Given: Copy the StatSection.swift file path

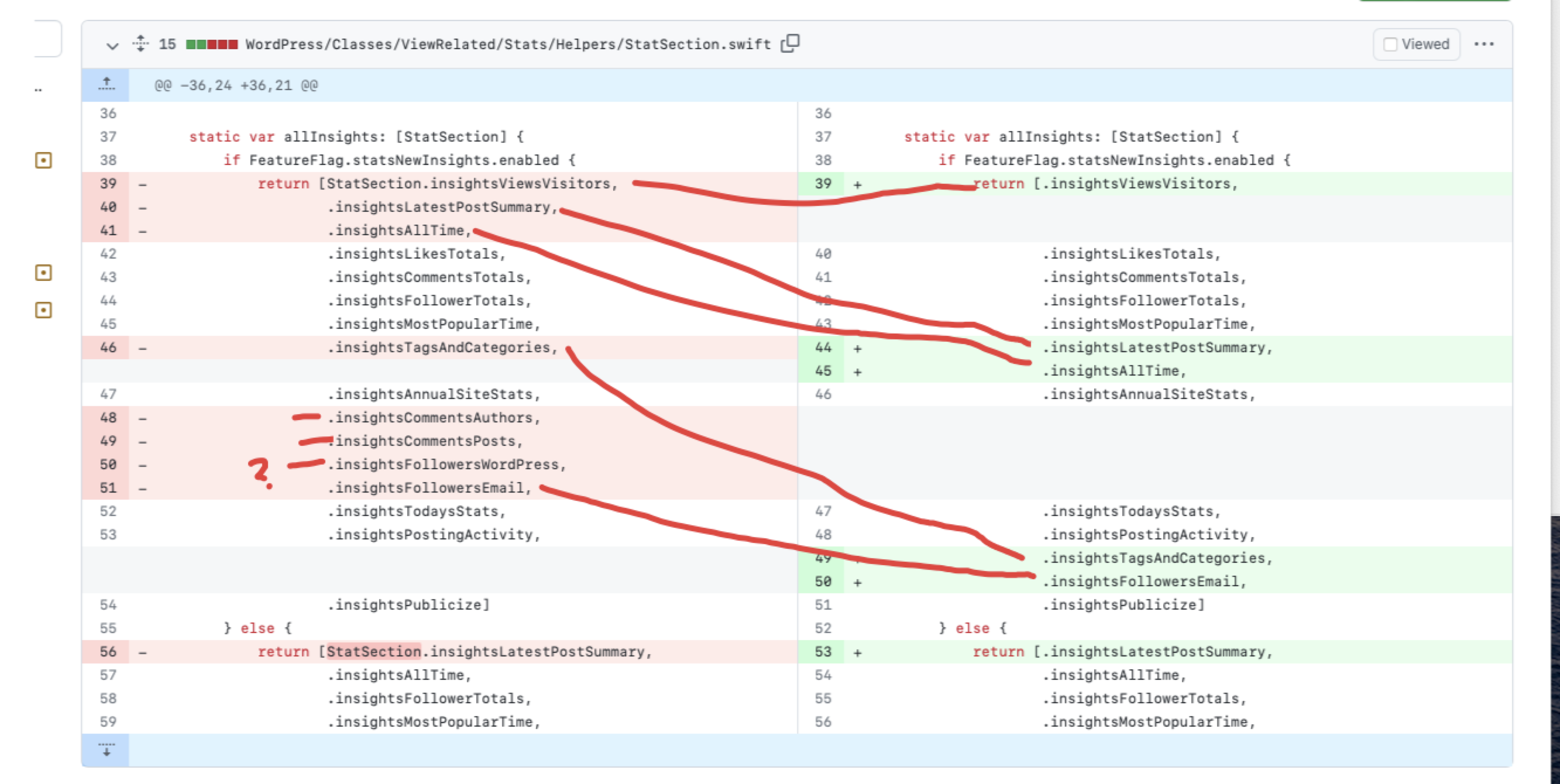Looking at the screenshot, I should [x=791, y=44].
